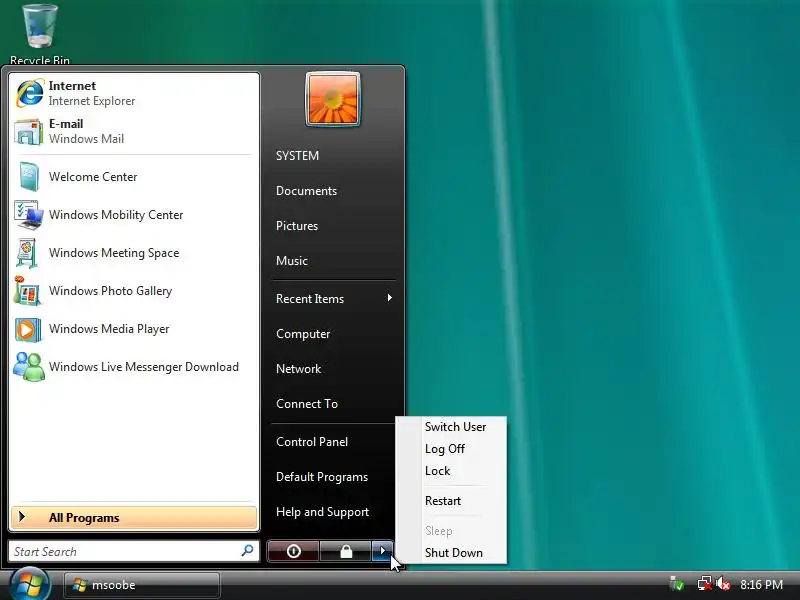
Task: Open Computer from Start menu
Action: (x=303, y=334)
